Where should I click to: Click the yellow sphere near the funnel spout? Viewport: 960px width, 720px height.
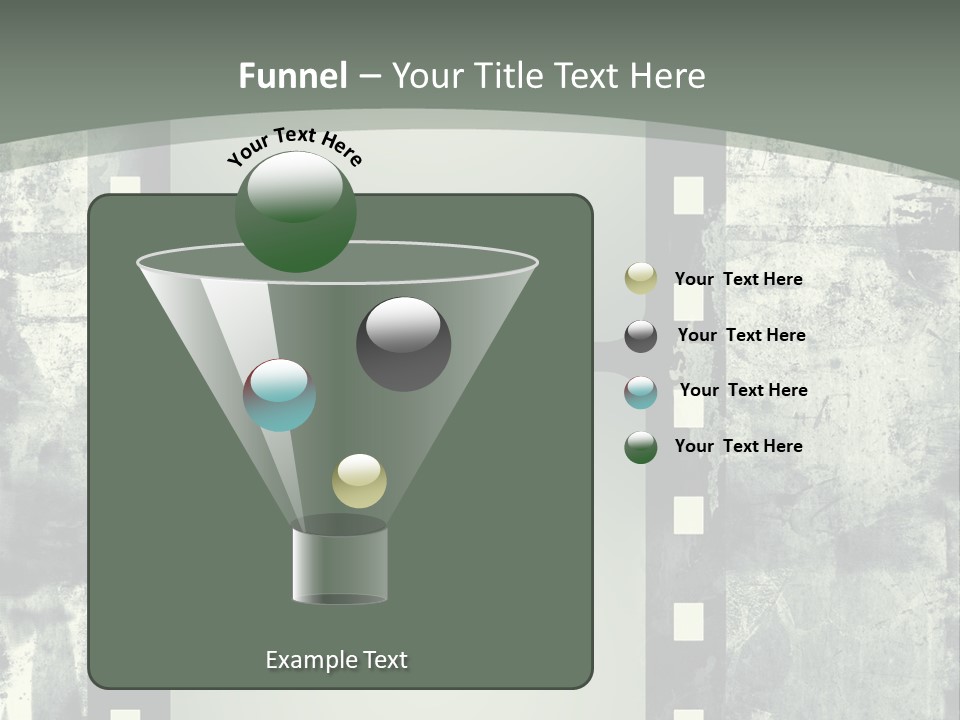coord(360,481)
